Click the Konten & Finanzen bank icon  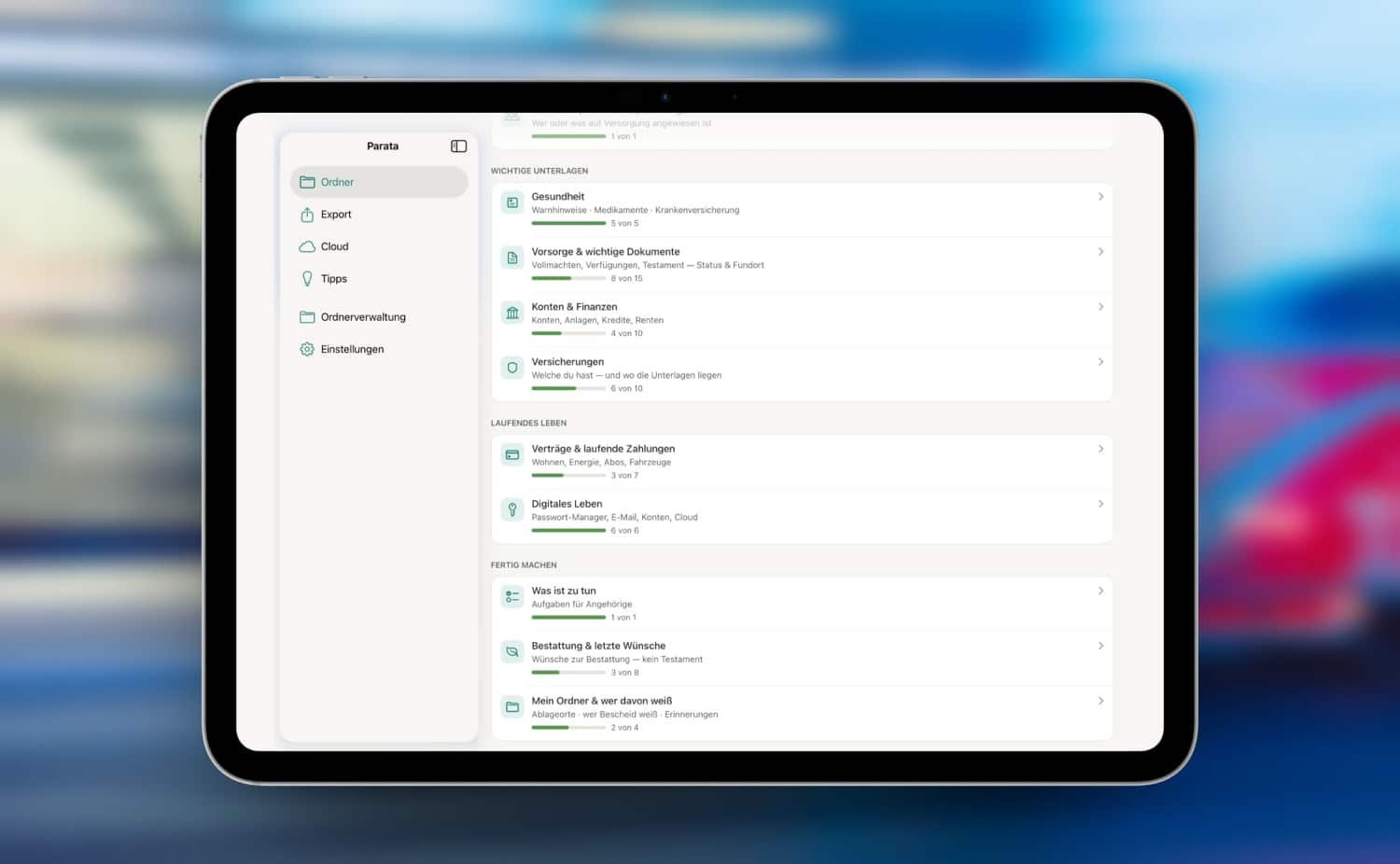512,313
